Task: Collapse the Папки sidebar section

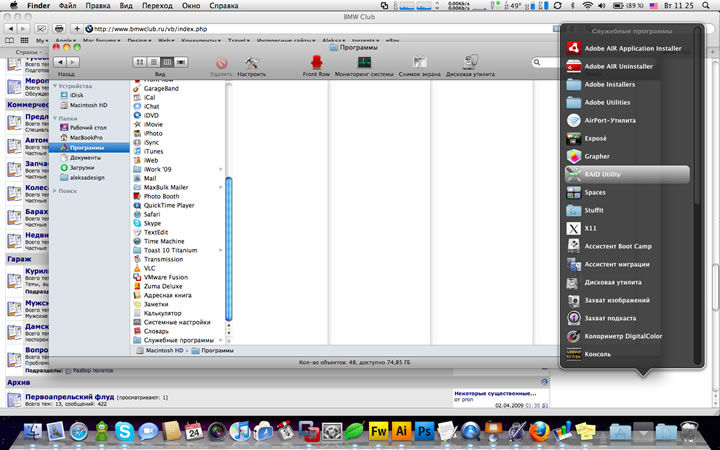Action: tap(55, 118)
